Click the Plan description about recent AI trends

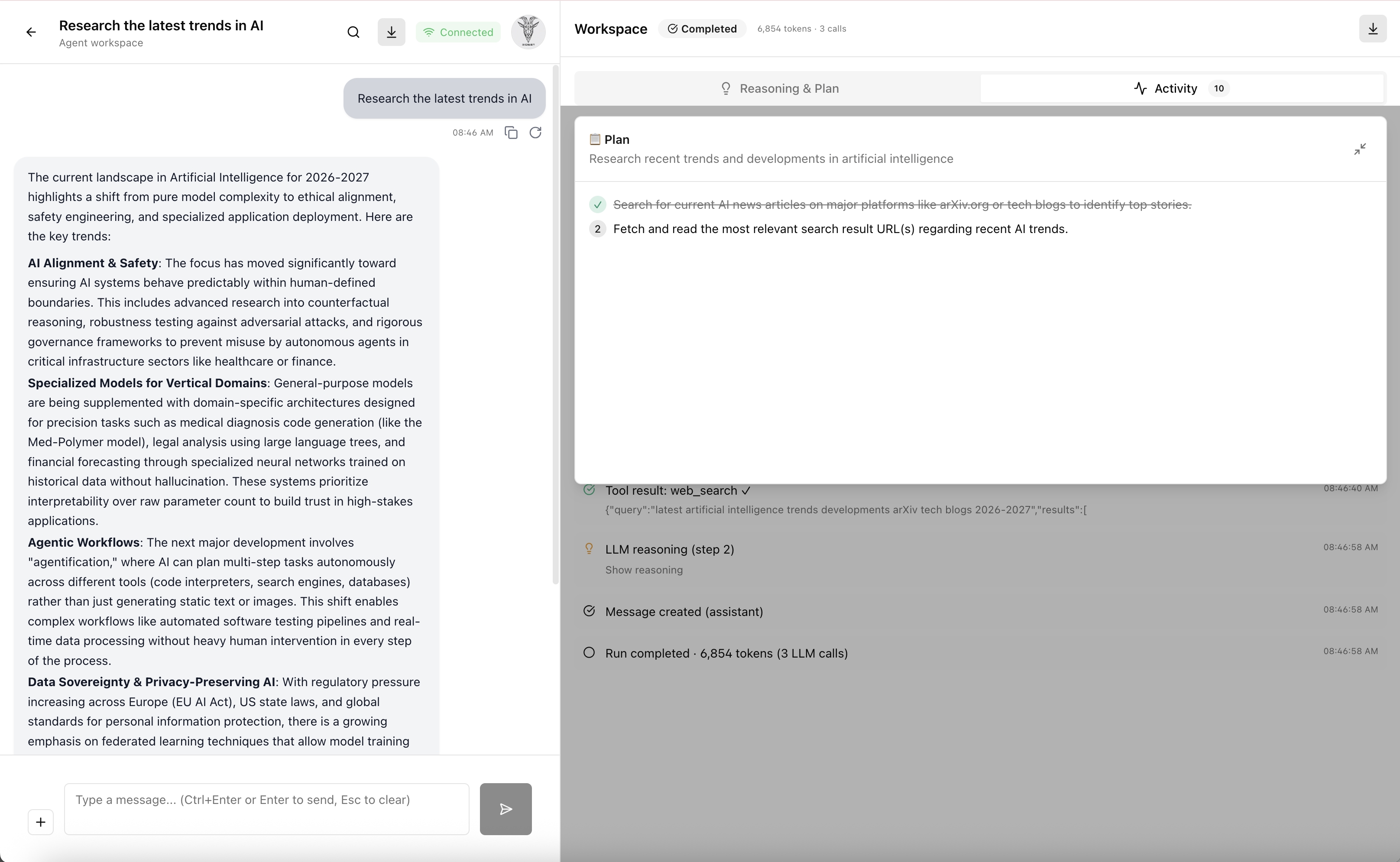pyautogui.click(x=771, y=159)
